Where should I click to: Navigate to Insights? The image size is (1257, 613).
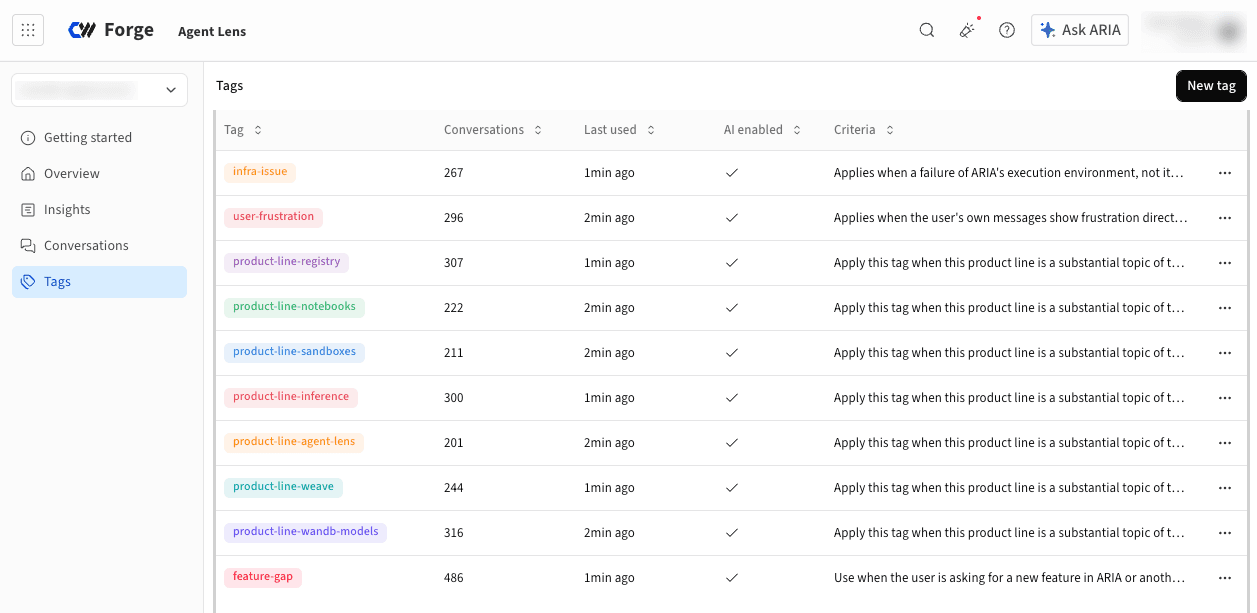(x=99, y=210)
